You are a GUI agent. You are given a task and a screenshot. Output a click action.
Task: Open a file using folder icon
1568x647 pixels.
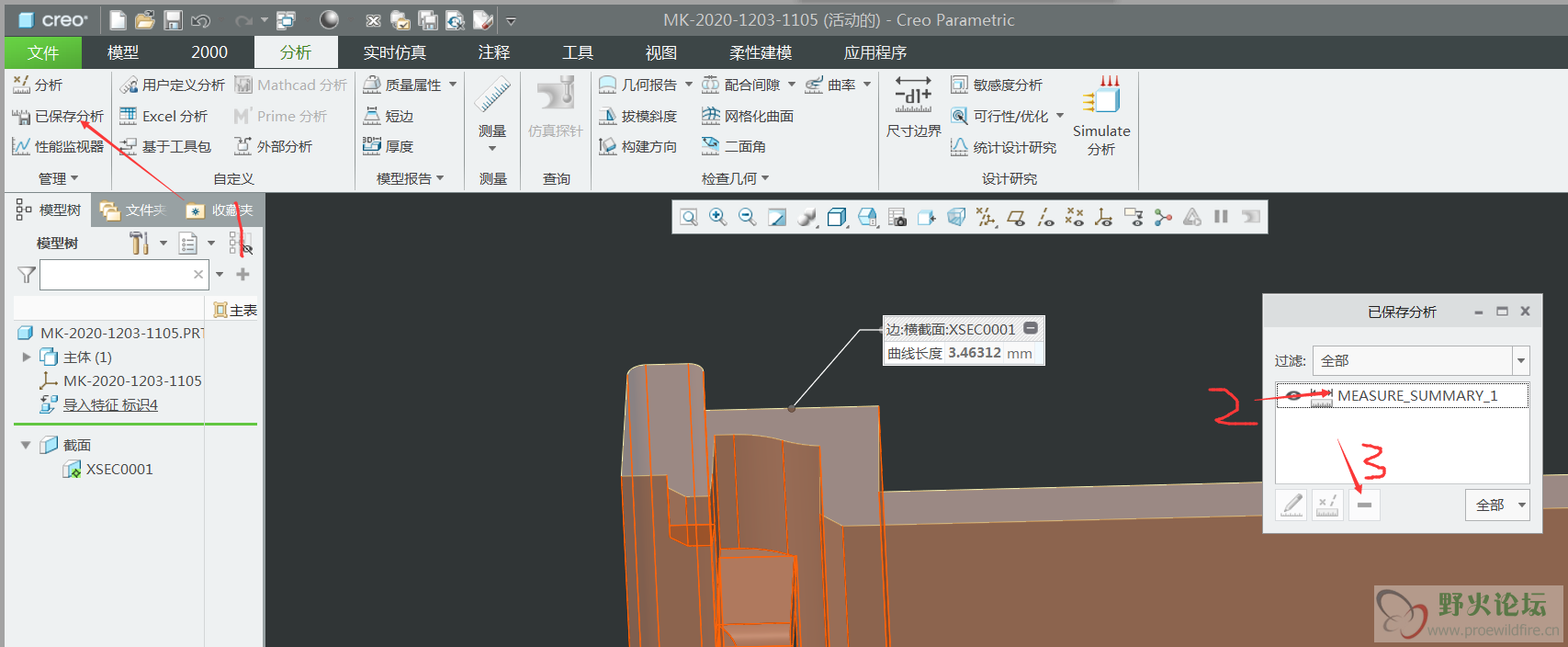click(x=145, y=19)
